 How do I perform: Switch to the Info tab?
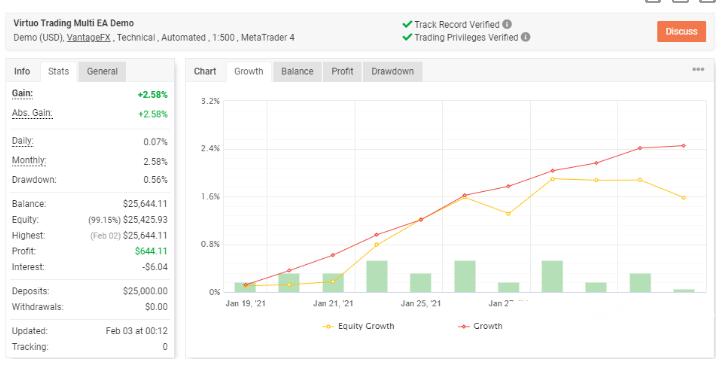(22, 71)
